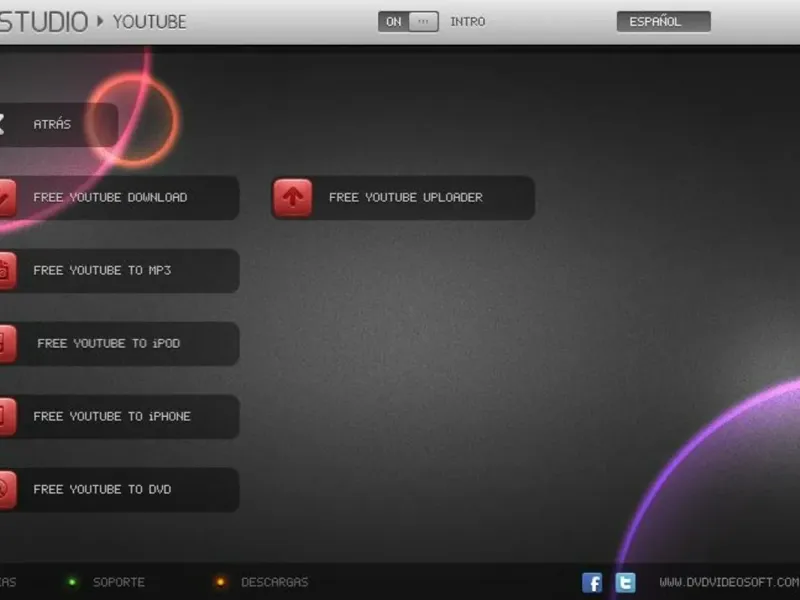Click the back arrow icon next to Atrás
This screenshot has height=600, width=800.
pos(2,124)
